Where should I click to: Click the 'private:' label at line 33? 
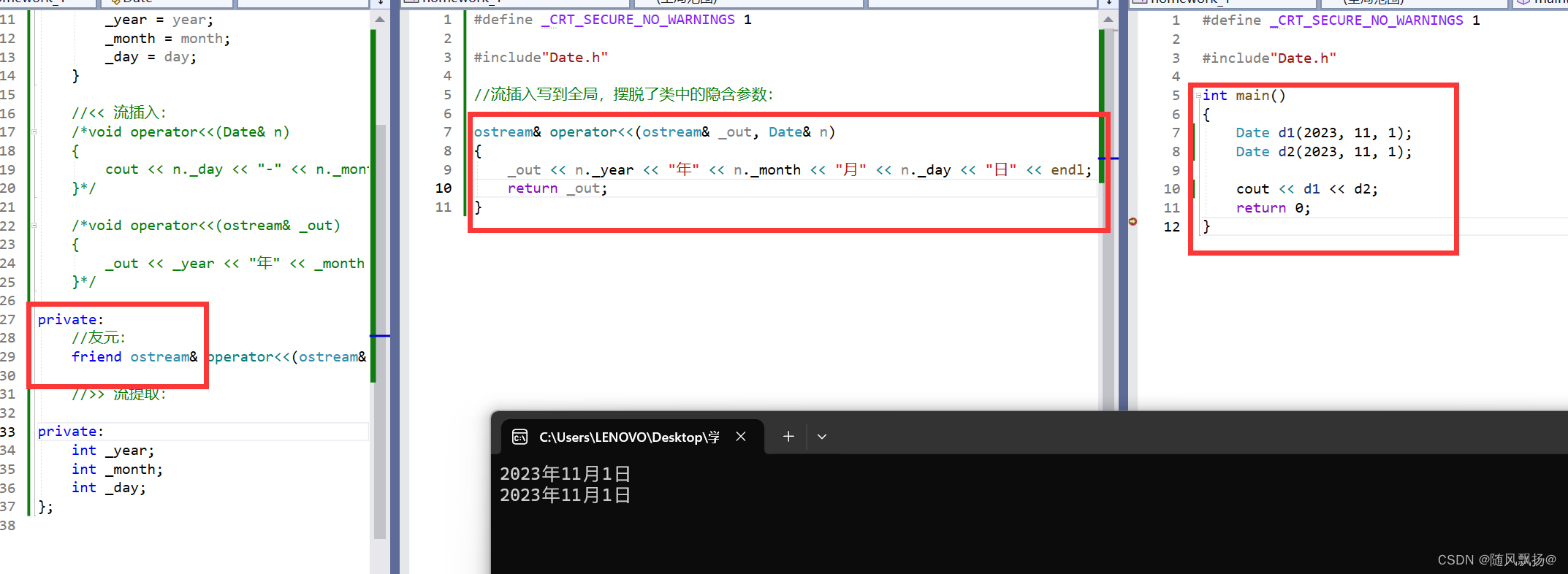71,432
